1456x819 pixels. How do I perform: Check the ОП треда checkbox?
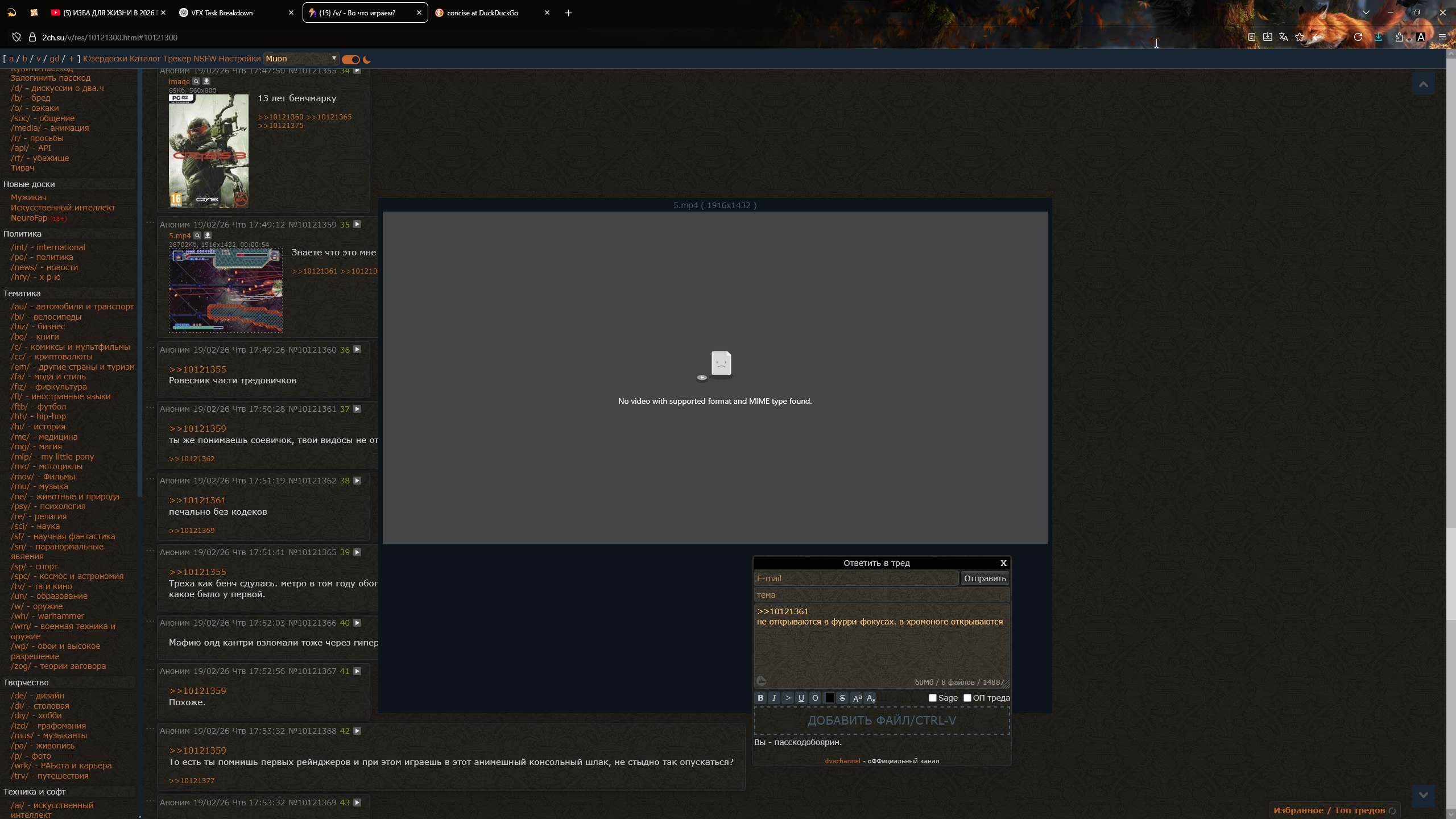[x=967, y=698]
